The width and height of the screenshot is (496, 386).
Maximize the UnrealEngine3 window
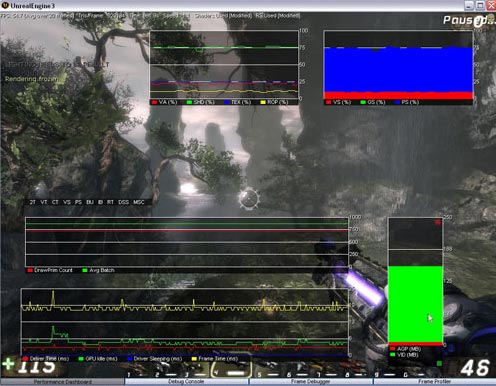coord(480,5)
